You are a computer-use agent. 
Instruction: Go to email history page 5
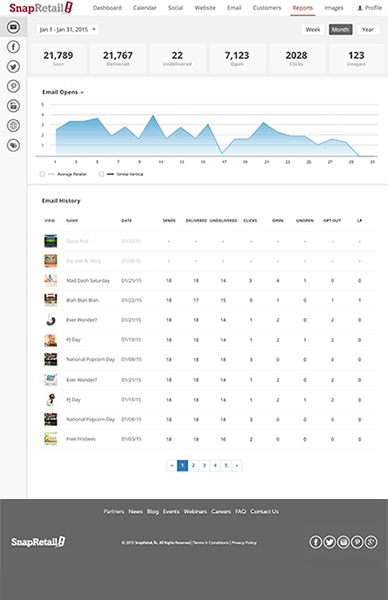point(226,465)
